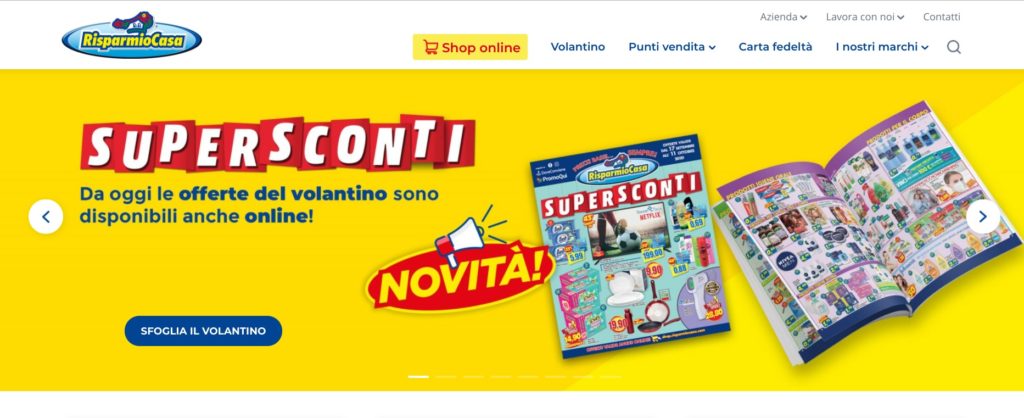This screenshot has width=1024, height=418.
Task: Go to previous carousel slide arrow
Action: (46, 217)
